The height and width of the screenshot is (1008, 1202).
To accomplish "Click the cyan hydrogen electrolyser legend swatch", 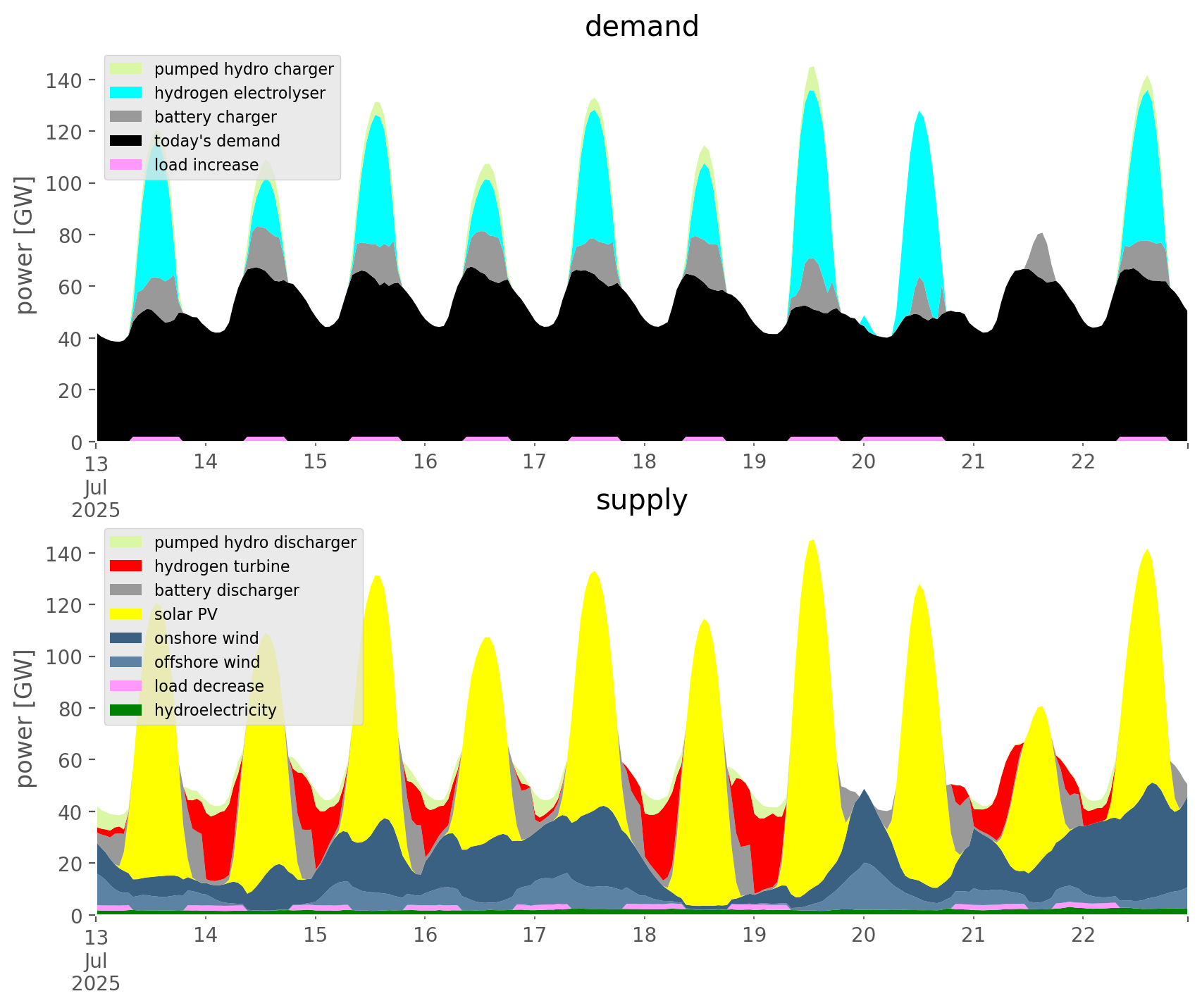I will click(x=126, y=93).
